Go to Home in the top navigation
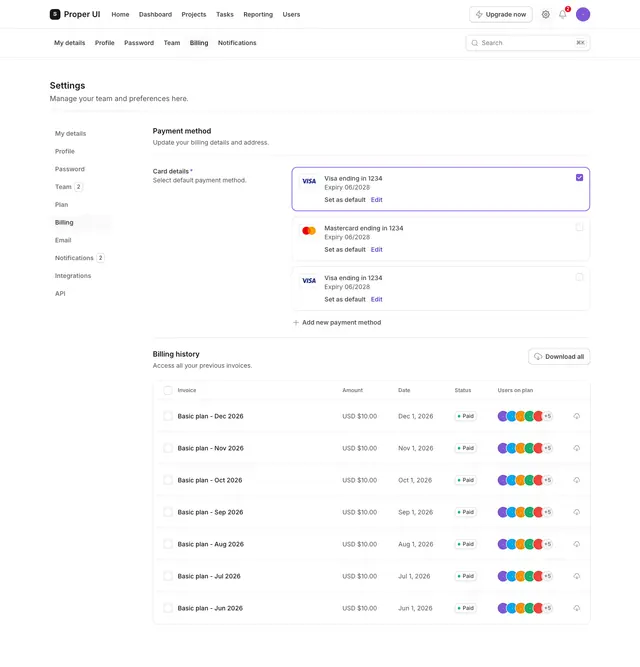640x667 pixels. click(x=120, y=14)
